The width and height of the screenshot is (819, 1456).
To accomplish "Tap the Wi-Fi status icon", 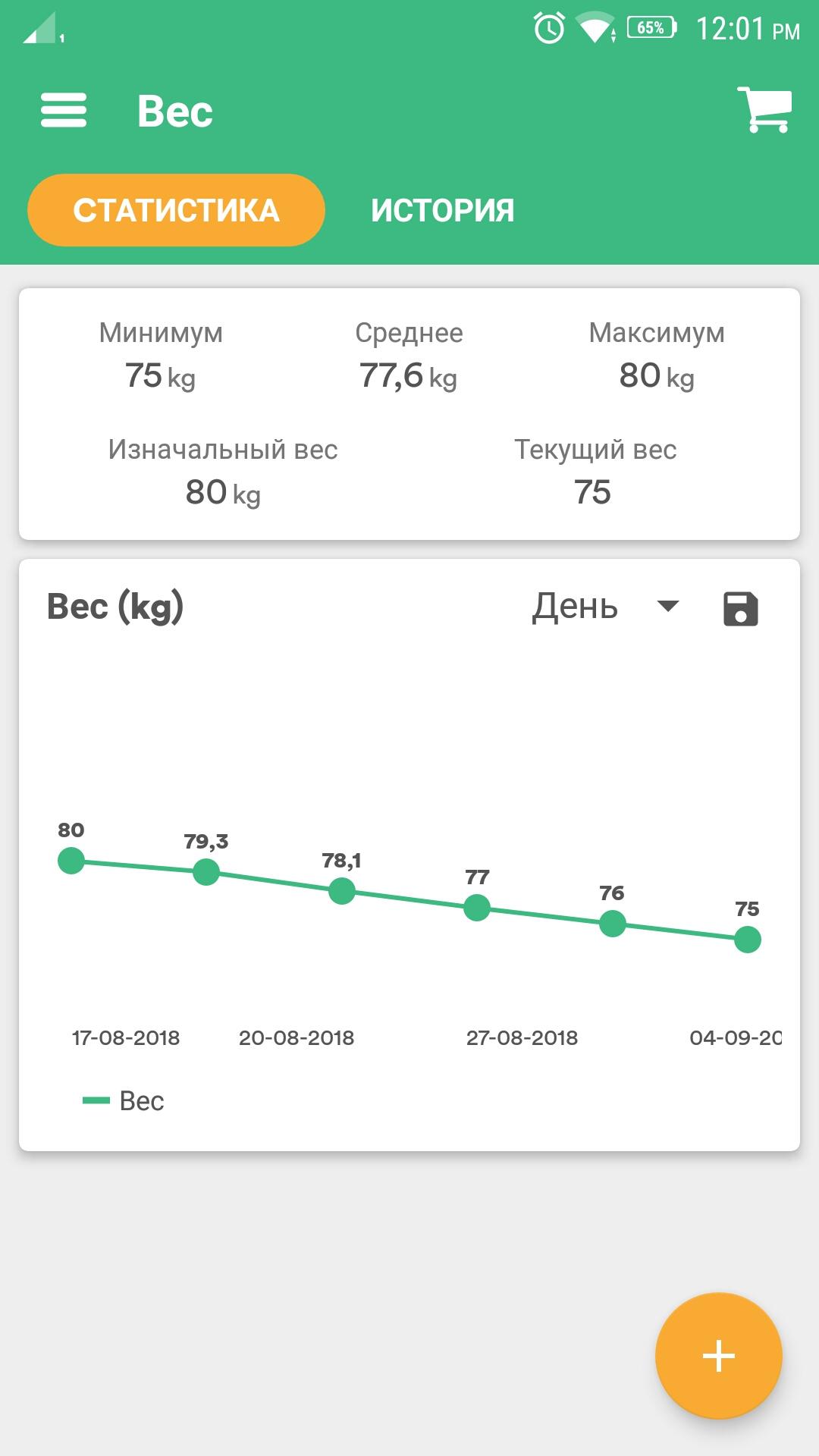I will click(596, 29).
